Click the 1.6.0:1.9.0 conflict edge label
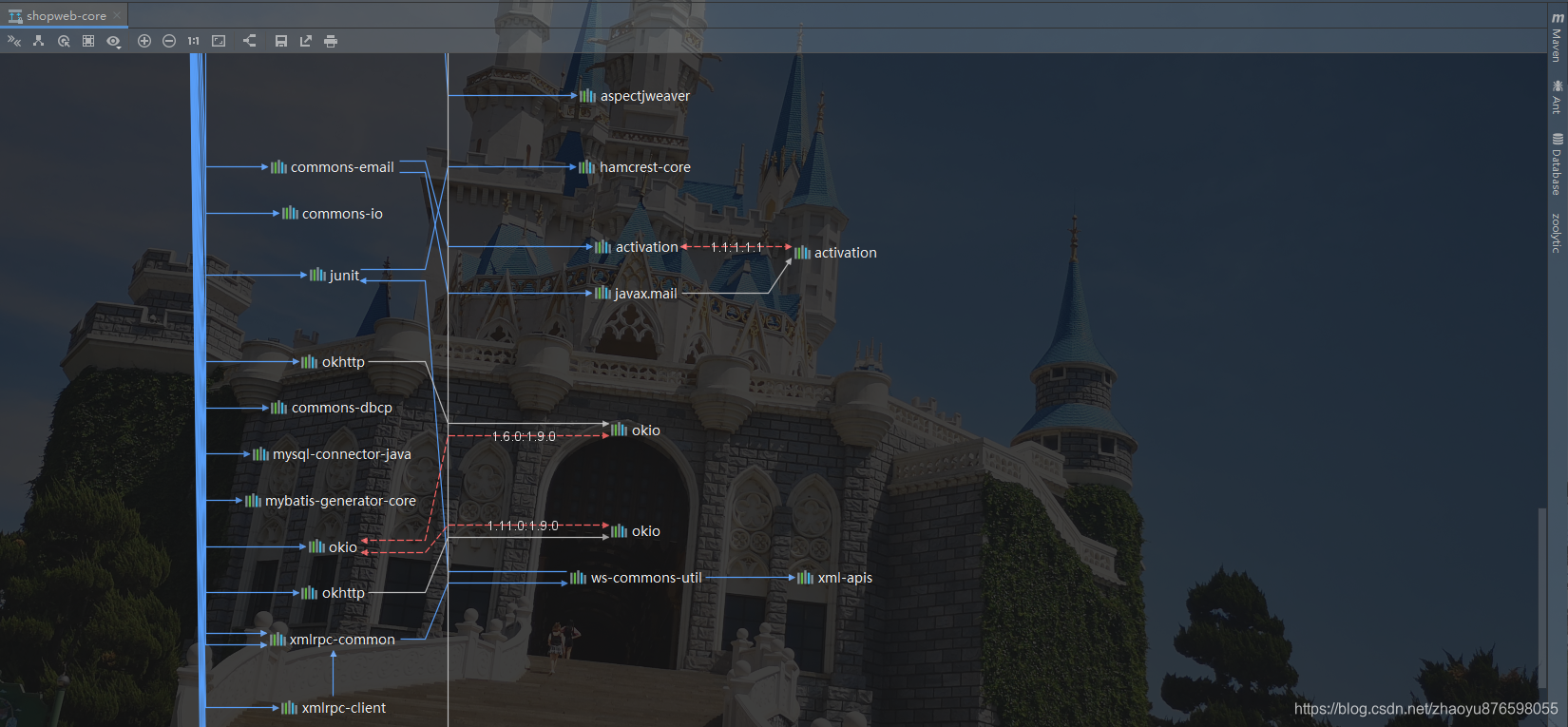Image resolution: width=1568 pixels, height=727 pixels. pyautogui.click(x=524, y=436)
